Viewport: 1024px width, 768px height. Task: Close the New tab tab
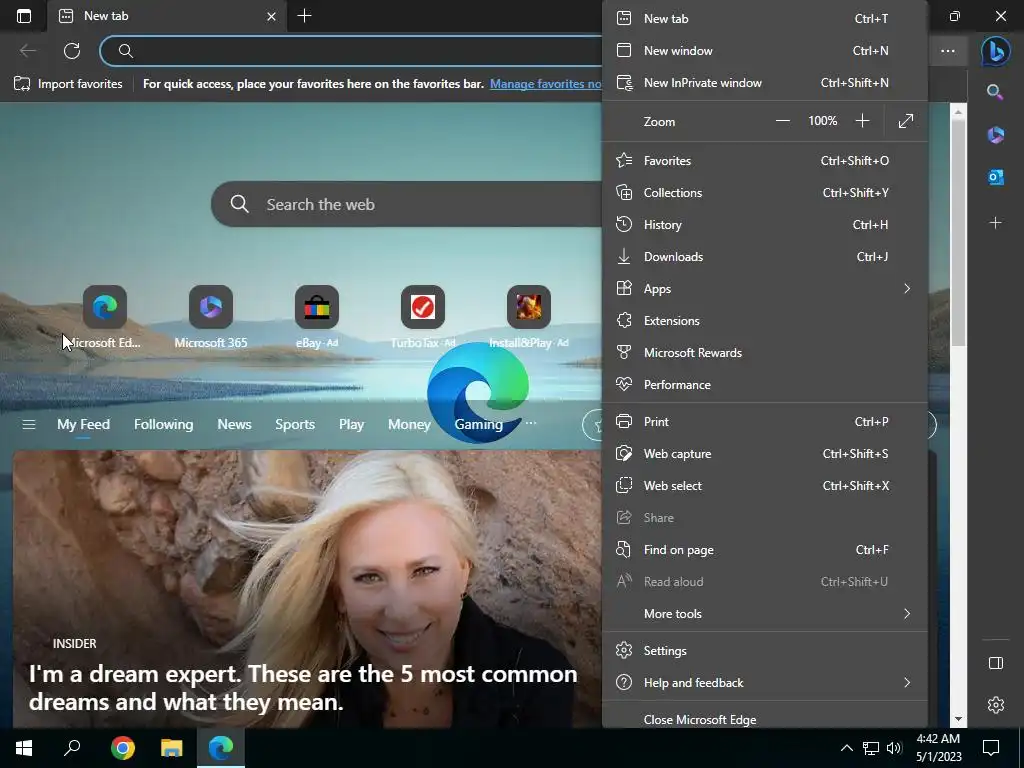click(x=272, y=16)
